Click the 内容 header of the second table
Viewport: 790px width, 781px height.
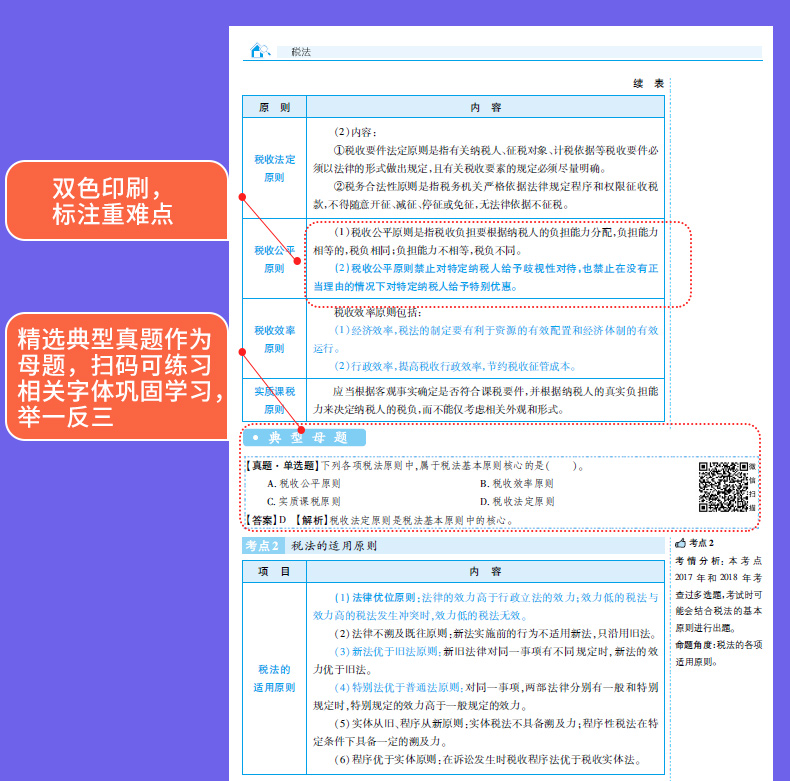pos(485,571)
